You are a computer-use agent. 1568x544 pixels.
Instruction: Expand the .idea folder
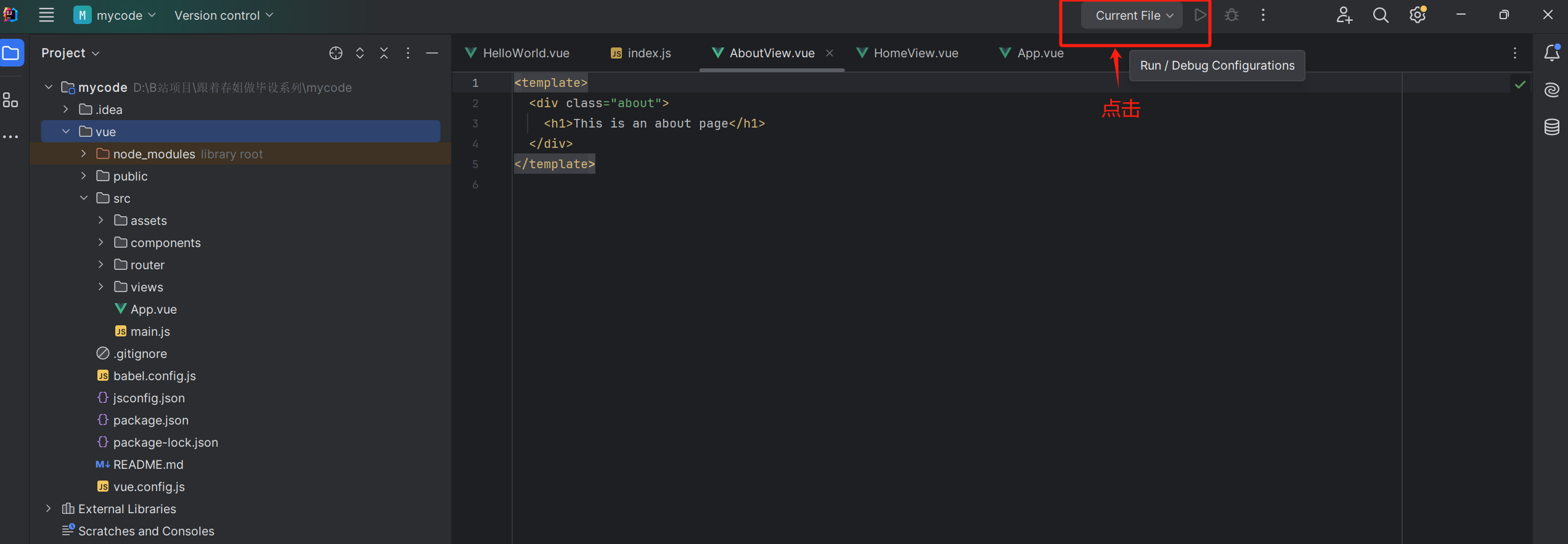coord(66,110)
